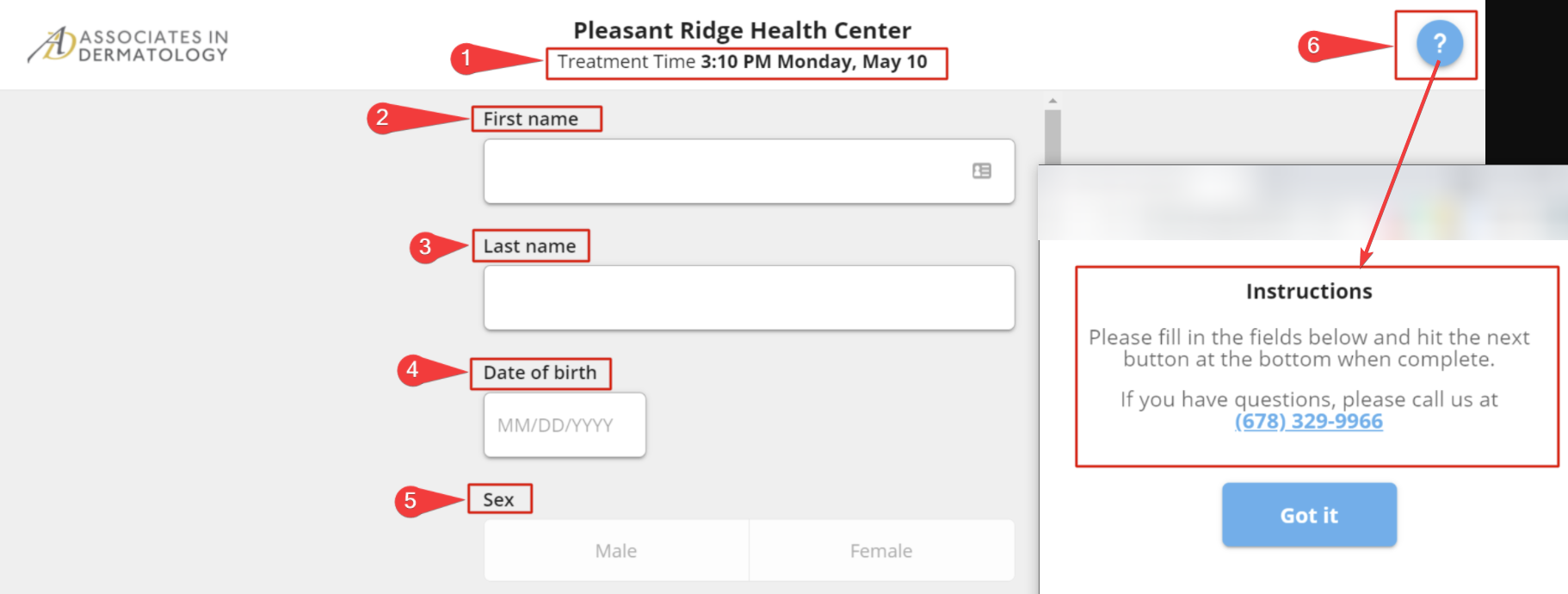1568x594 pixels.
Task: Call the clinic via the phone number link
Action: (x=1309, y=422)
